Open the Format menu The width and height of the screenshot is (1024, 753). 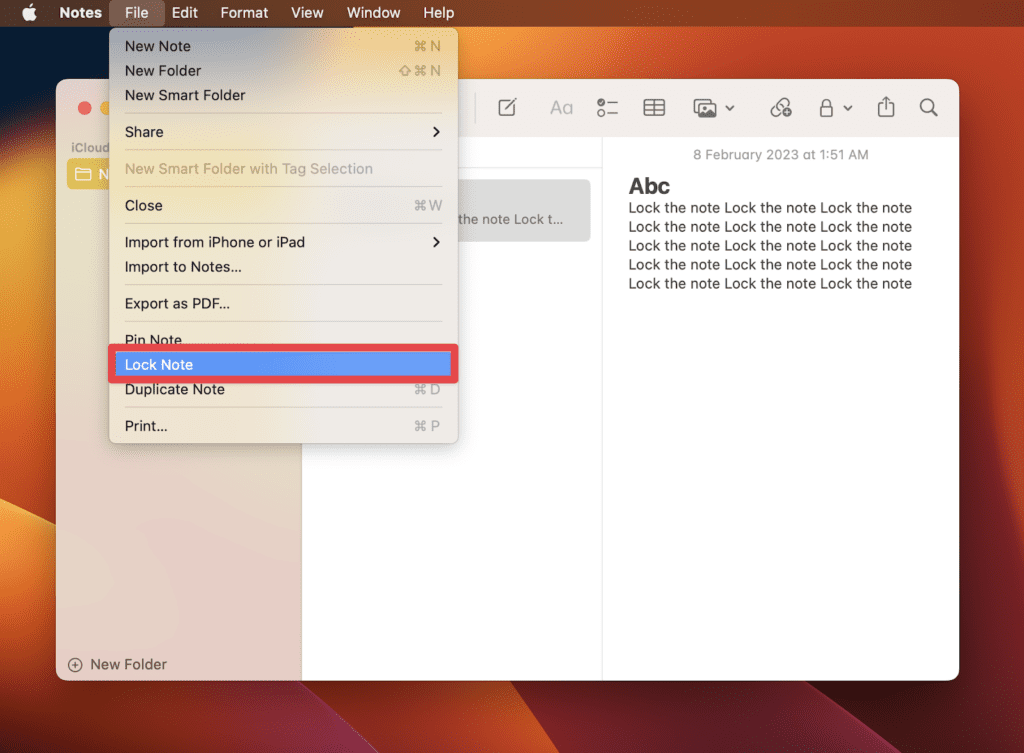point(244,12)
